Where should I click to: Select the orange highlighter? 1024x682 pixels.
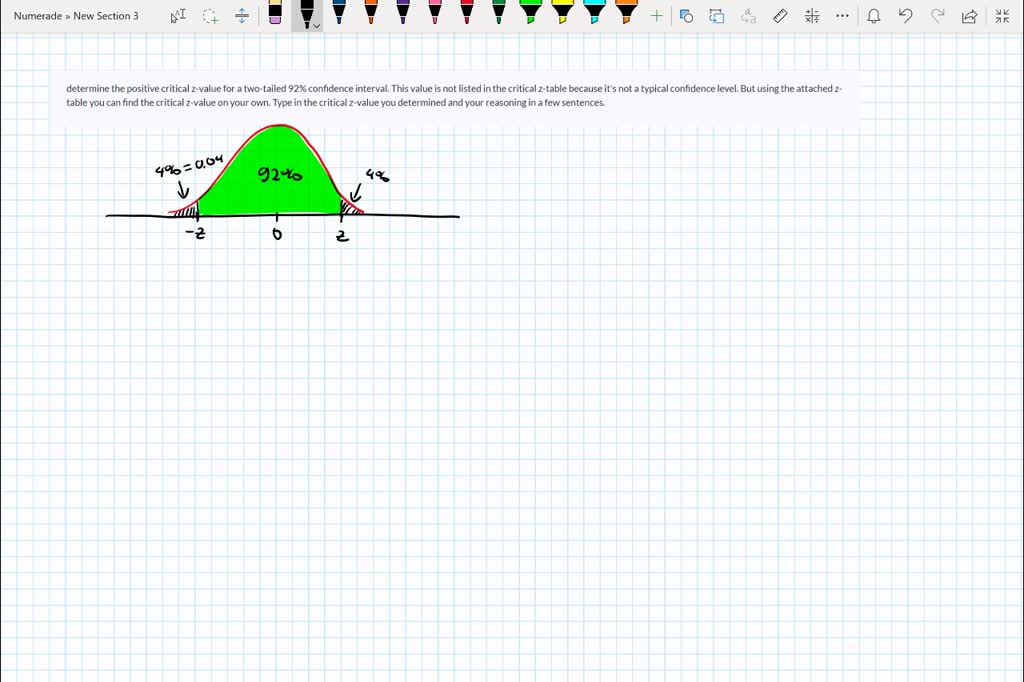coord(626,12)
